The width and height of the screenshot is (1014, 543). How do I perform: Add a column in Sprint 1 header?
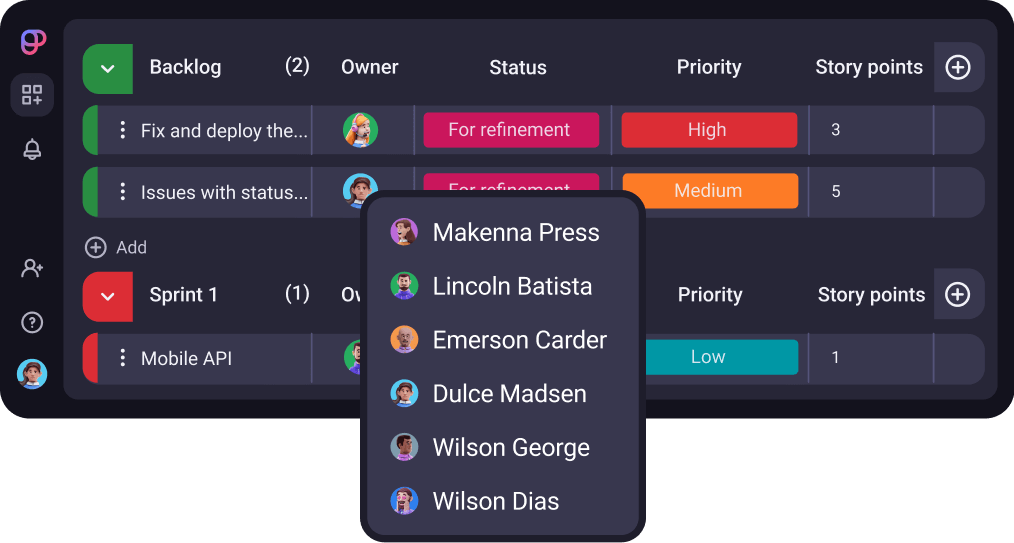pos(958,295)
